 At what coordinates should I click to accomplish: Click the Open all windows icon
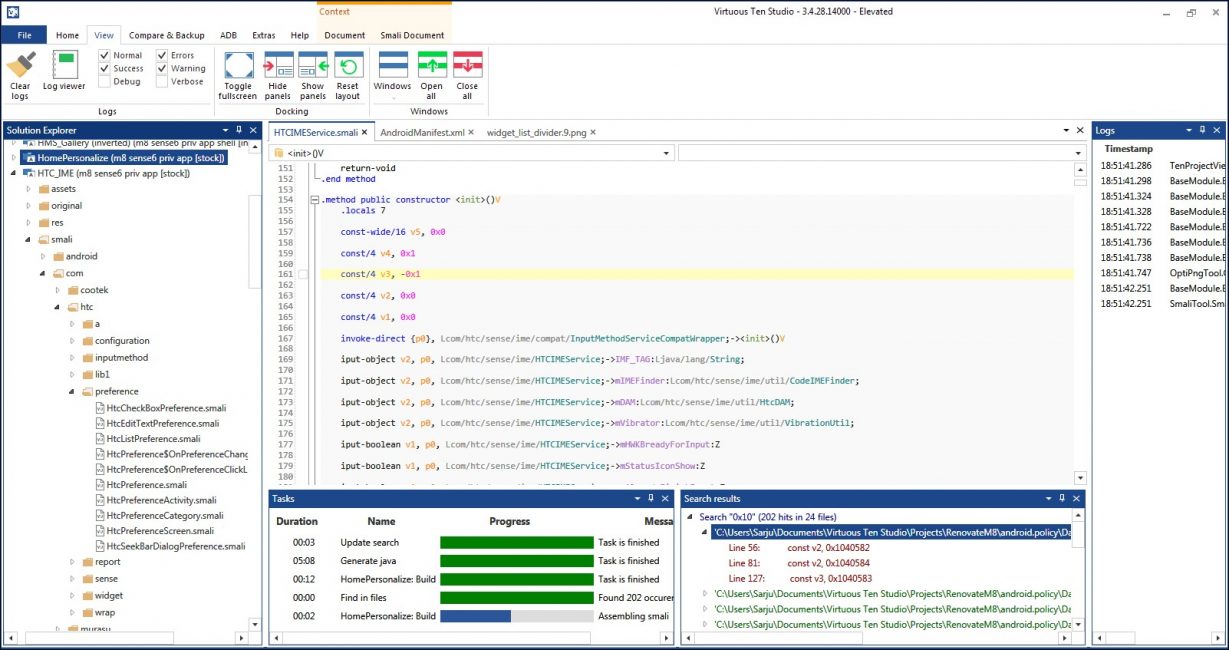coord(432,65)
